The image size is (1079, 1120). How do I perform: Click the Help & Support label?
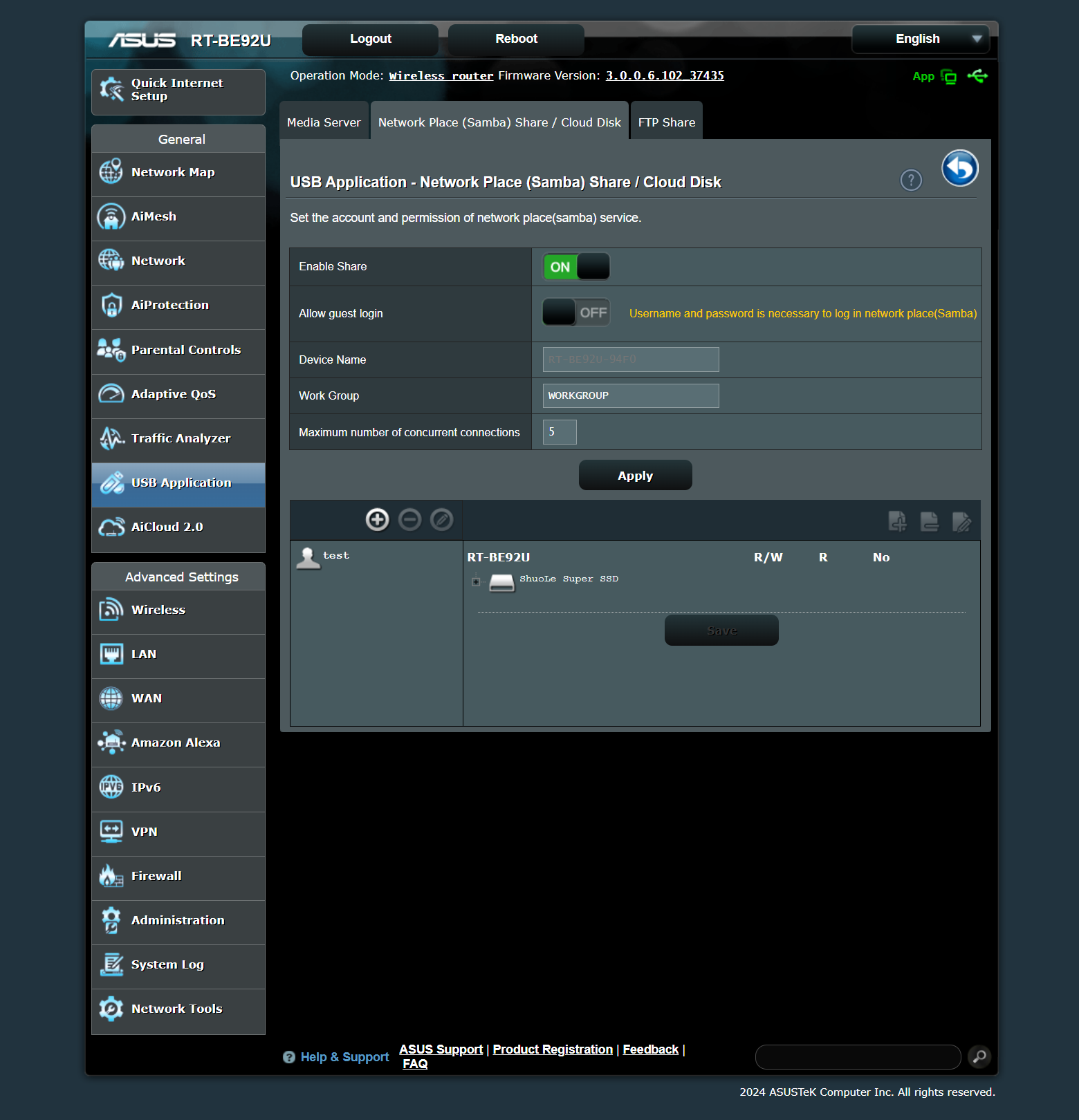[344, 1056]
